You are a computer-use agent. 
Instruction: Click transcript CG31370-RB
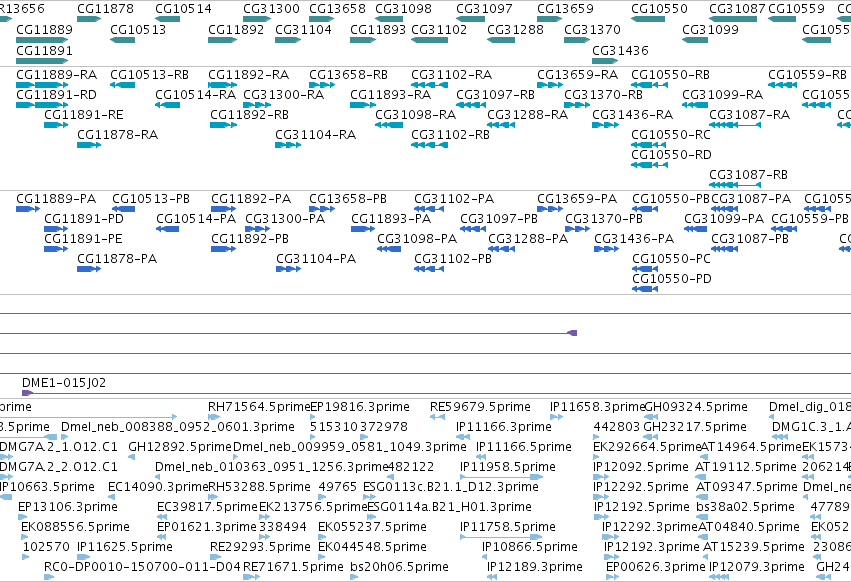[x=577, y=105]
